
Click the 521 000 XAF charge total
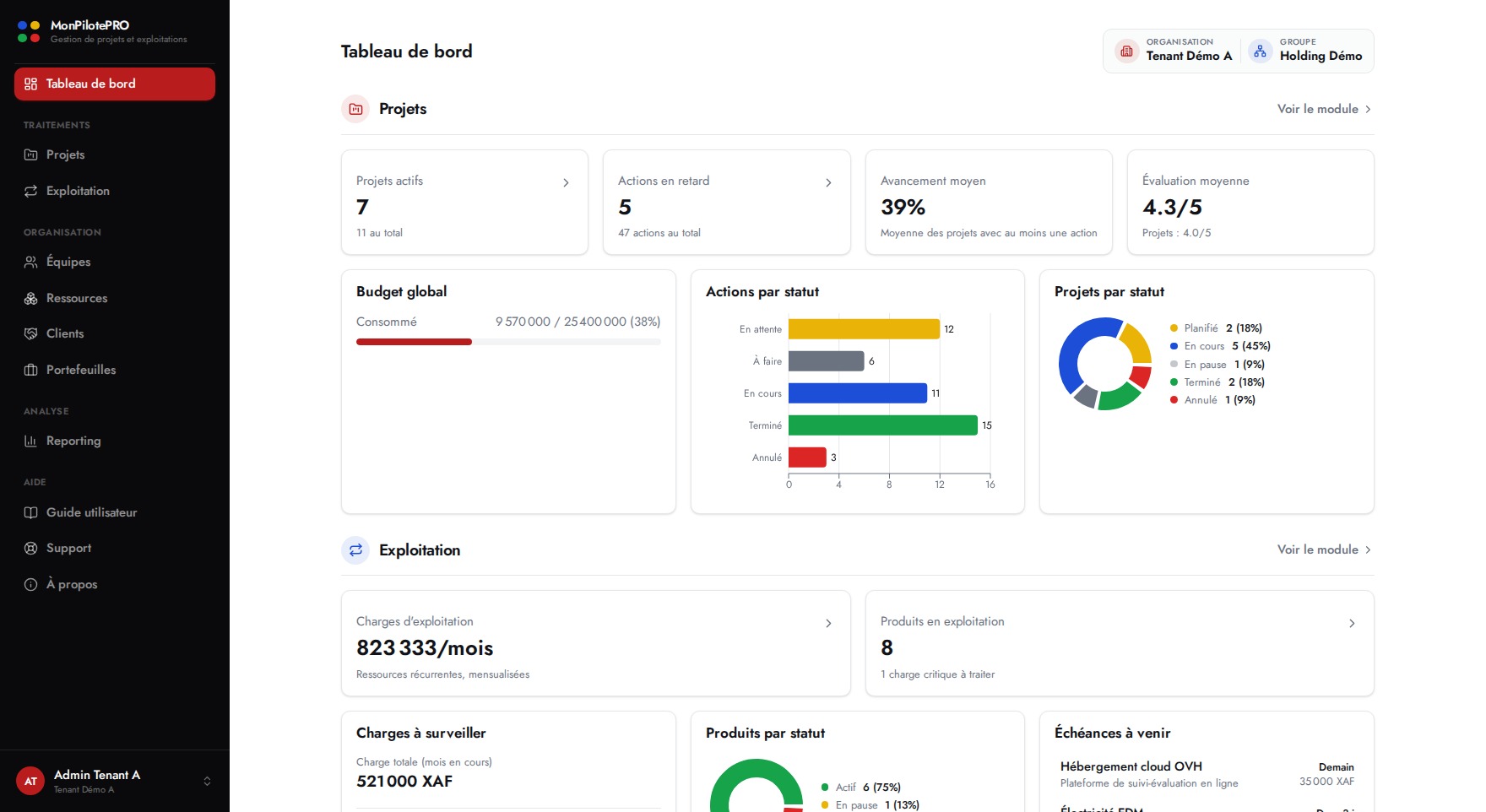click(404, 782)
